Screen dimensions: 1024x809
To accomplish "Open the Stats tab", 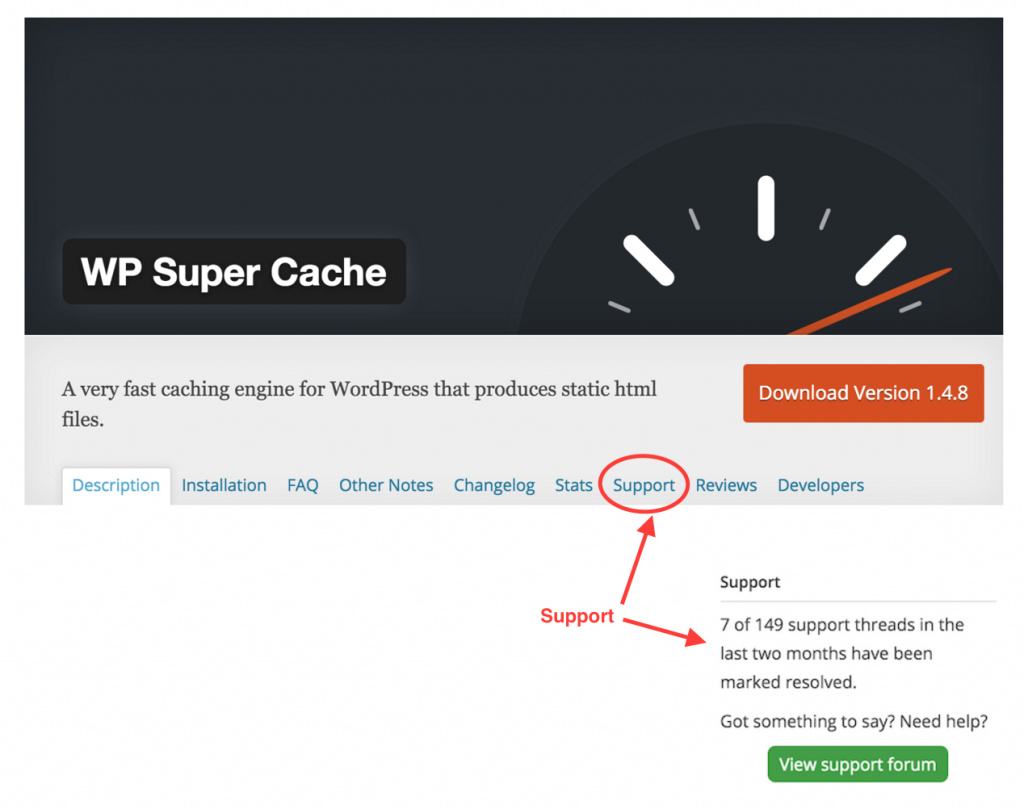I will [x=573, y=485].
